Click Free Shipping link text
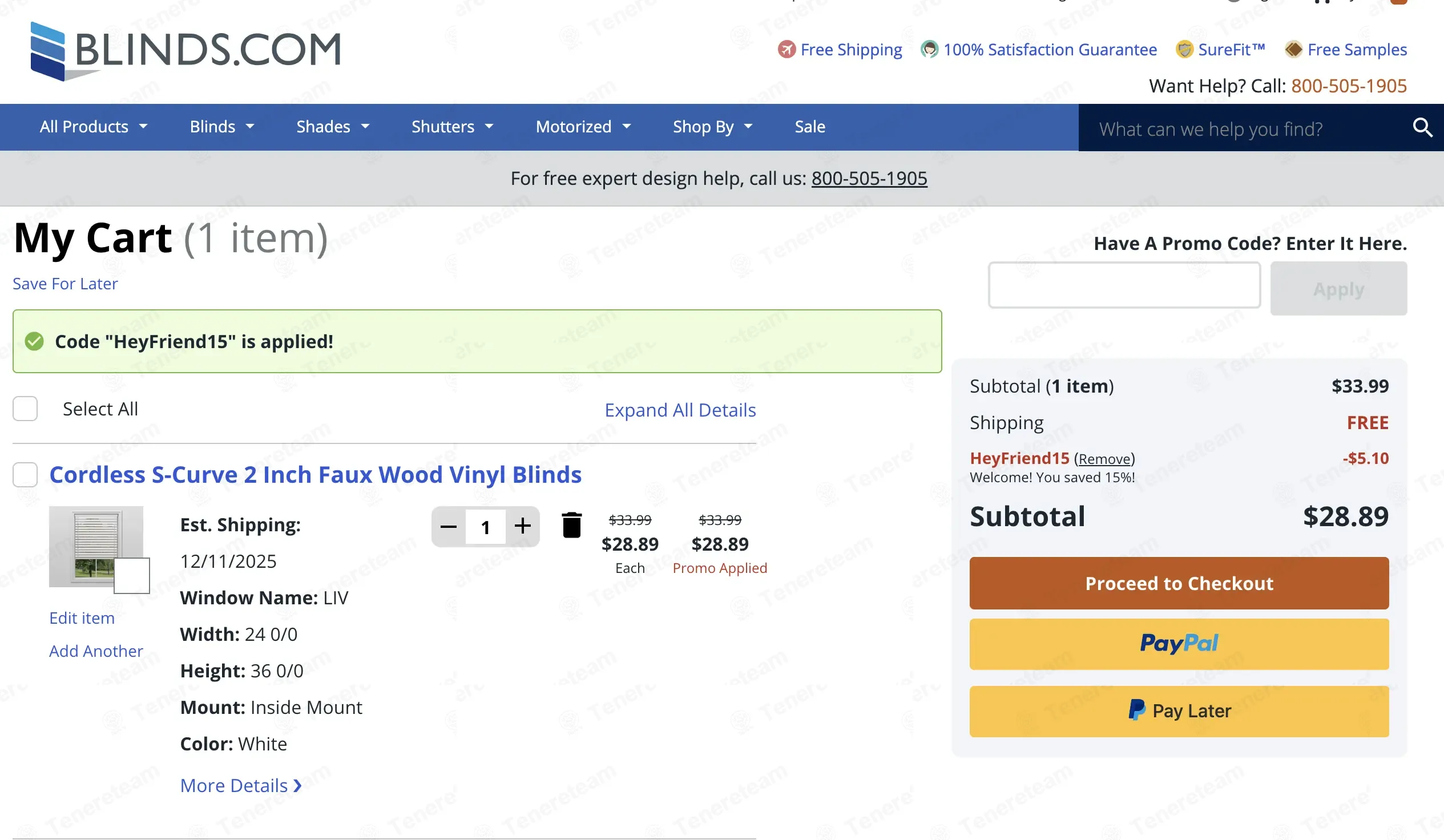Viewport: 1444px width, 840px height. [x=851, y=50]
